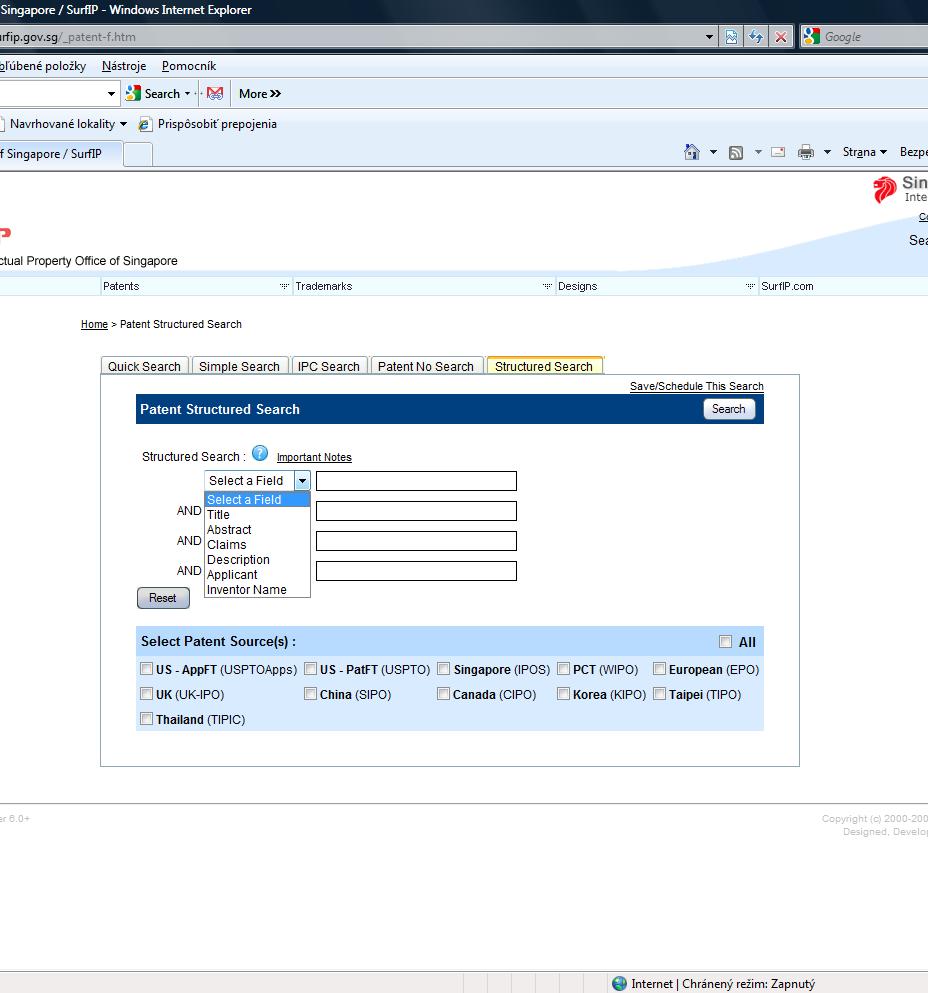The image size is (928, 993).
Task: Tick the US - AppFT checkbox
Action: 146,669
